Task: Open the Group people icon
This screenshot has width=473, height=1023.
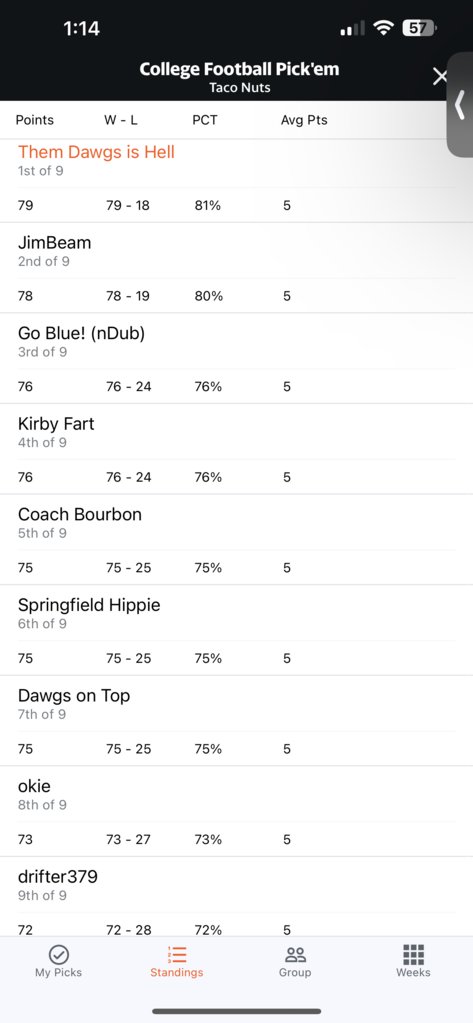Action: 295,954
